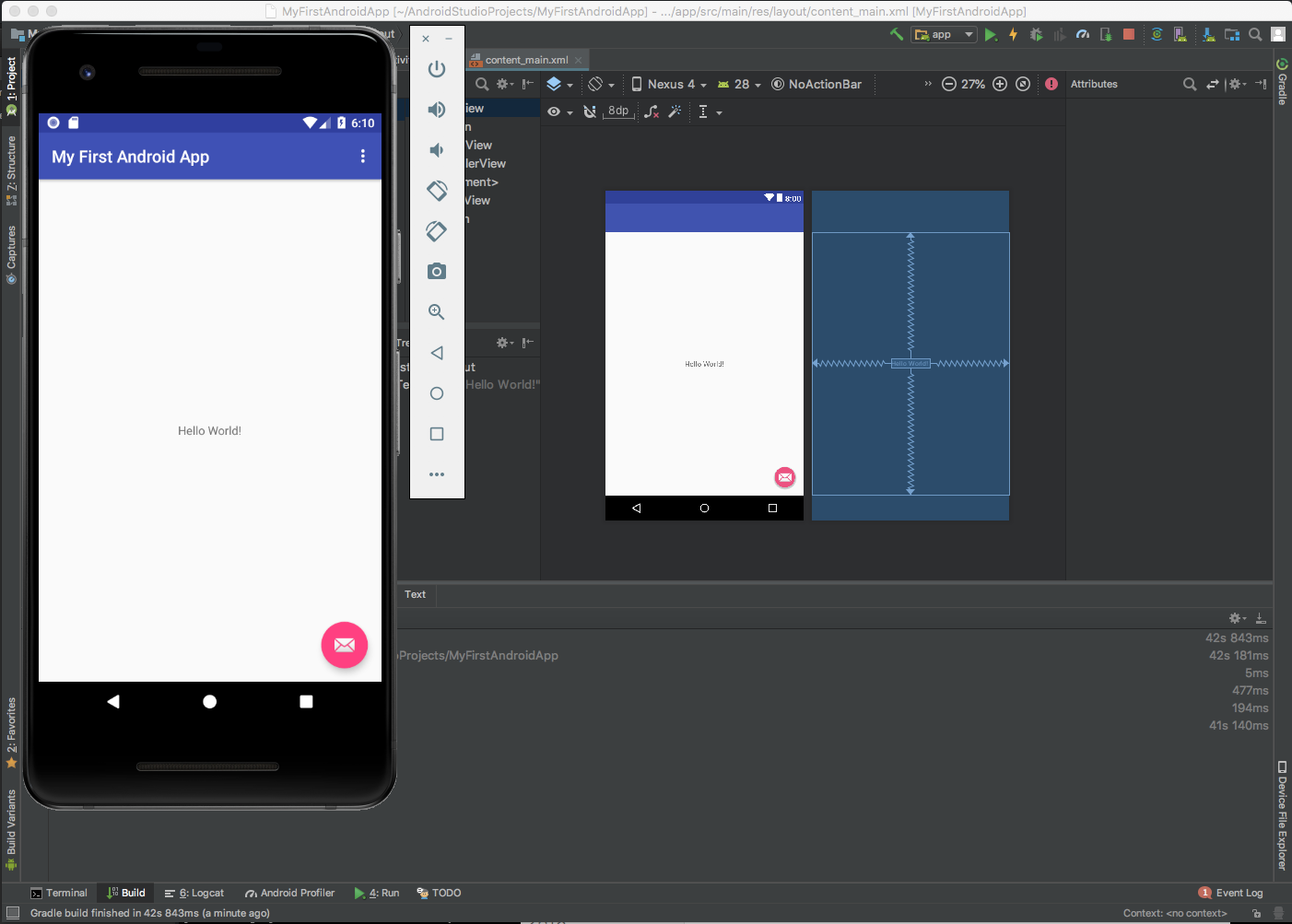Zoom out the design preview with minus
Viewport: 1292px width, 924px height.
pyautogui.click(x=948, y=84)
